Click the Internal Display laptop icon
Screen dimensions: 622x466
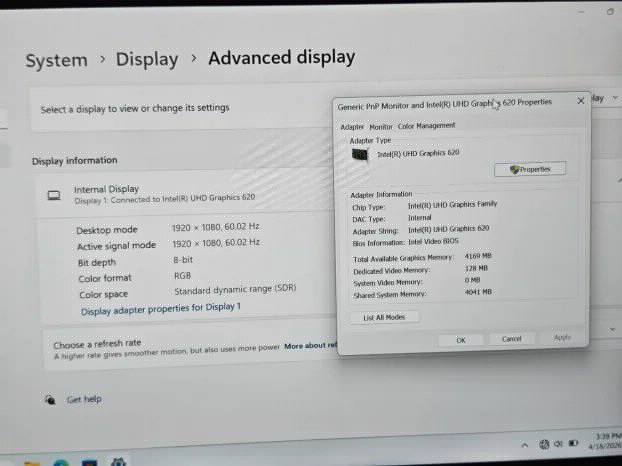54,195
